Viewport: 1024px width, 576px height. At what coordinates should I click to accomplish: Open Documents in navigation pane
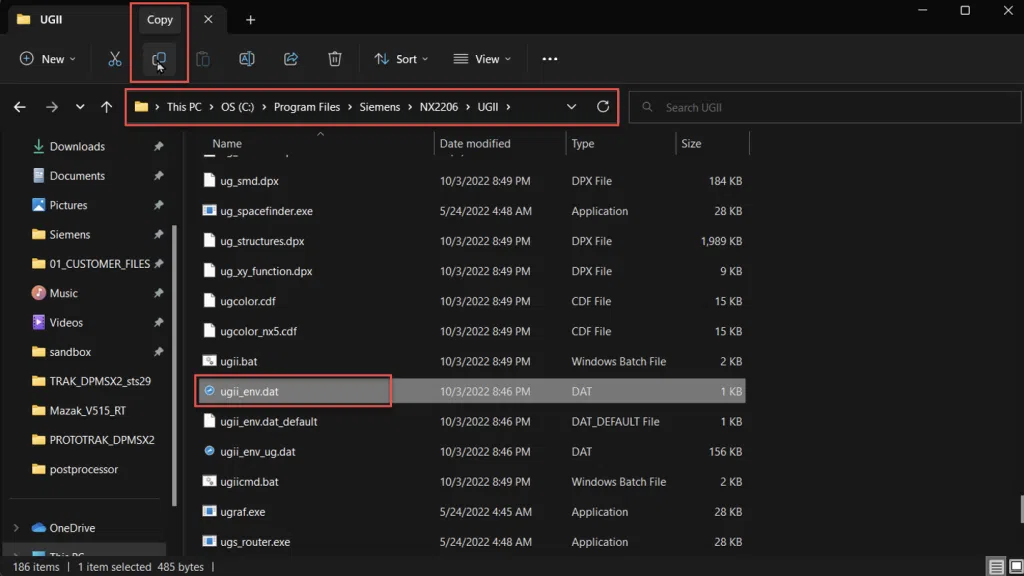tap(77, 176)
